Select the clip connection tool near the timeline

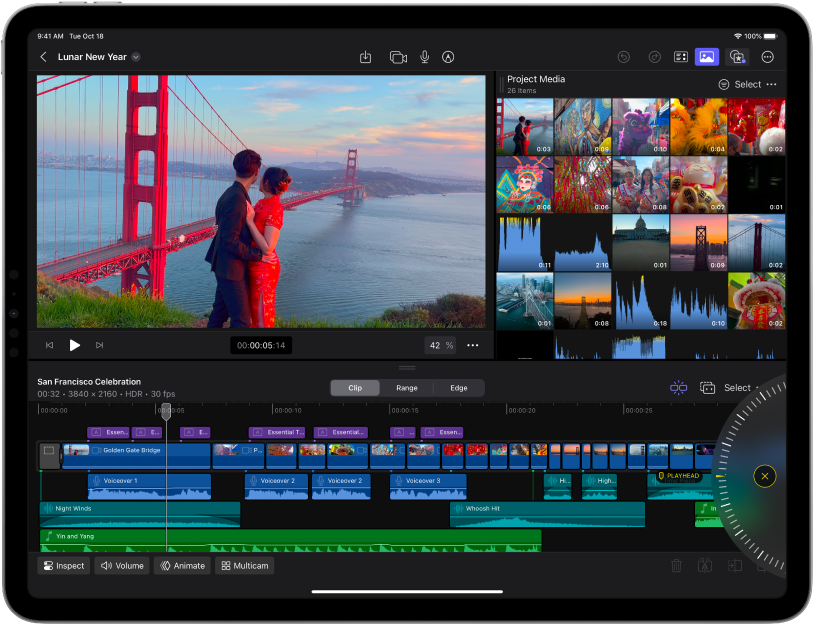[678, 387]
